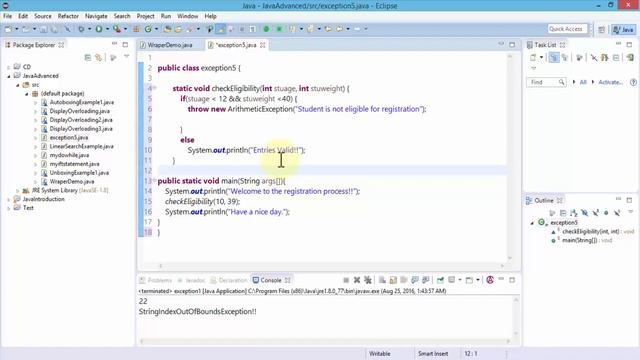Open the Run menu
The width and height of the screenshot is (640, 360).
click(x=166, y=16)
